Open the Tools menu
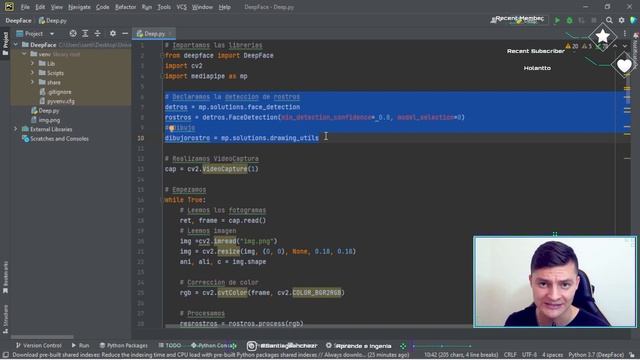Viewport: 640px width, 360px height. click(164, 7)
